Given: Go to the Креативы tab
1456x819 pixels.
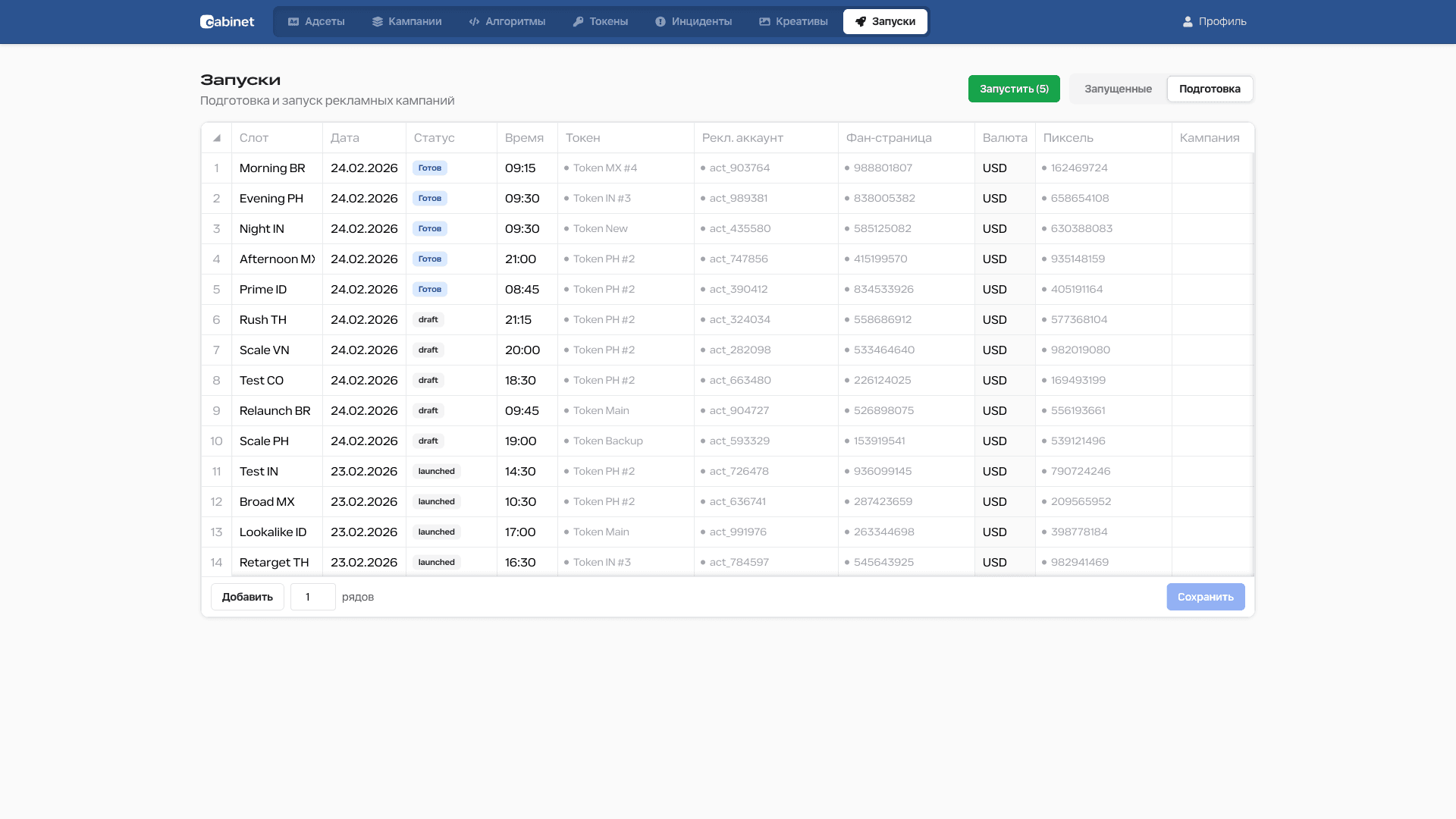Looking at the screenshot, I should [x=793, y=22].
